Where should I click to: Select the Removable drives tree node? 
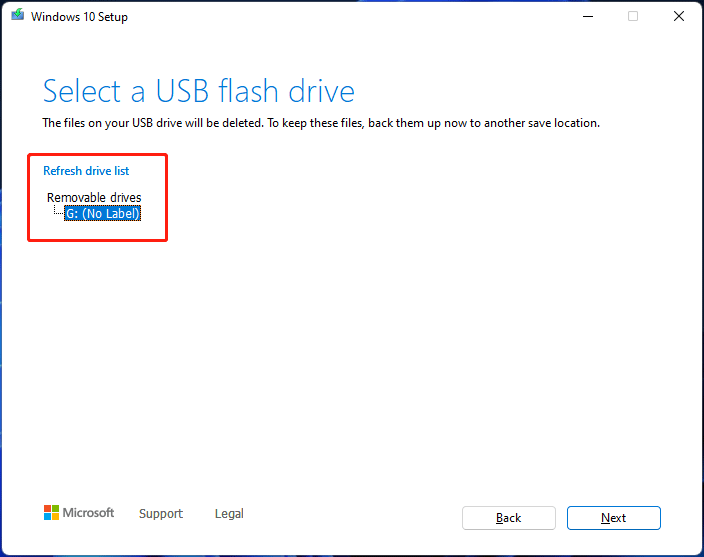click(94, 197)
